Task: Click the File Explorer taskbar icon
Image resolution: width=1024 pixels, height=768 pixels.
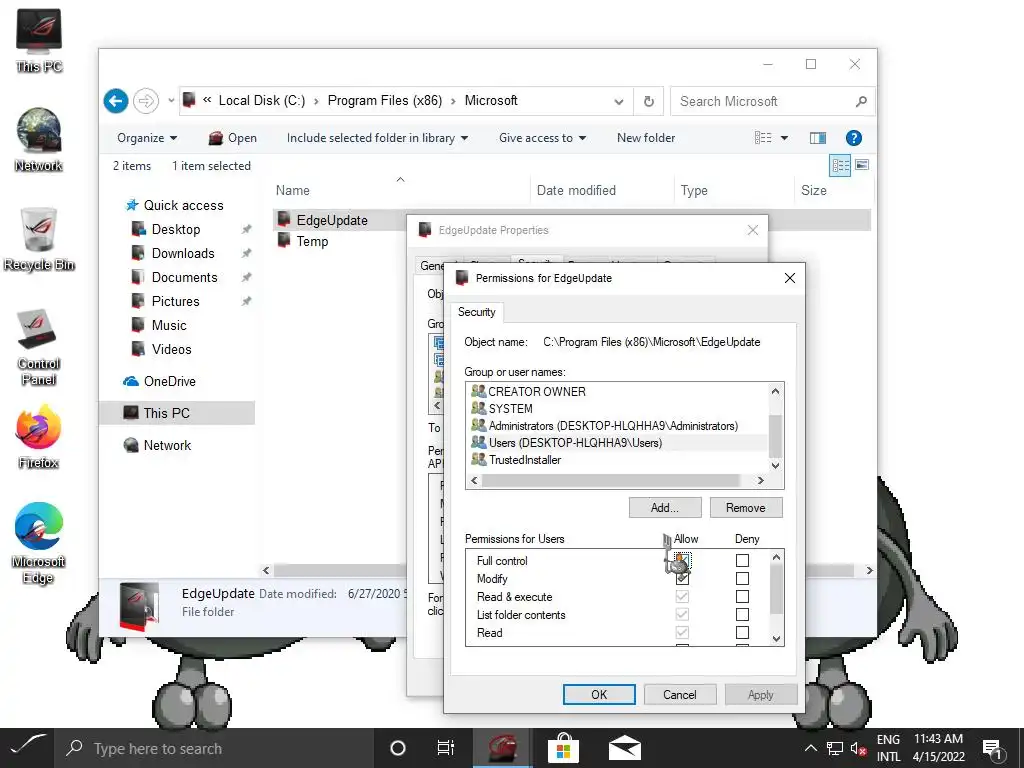Action: pos(502,748)
